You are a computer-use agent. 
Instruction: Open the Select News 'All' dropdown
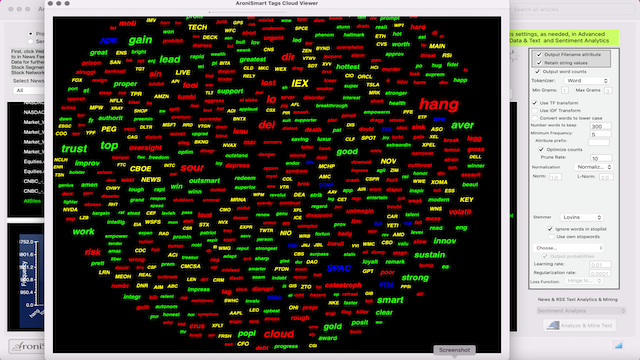(29, 90)
